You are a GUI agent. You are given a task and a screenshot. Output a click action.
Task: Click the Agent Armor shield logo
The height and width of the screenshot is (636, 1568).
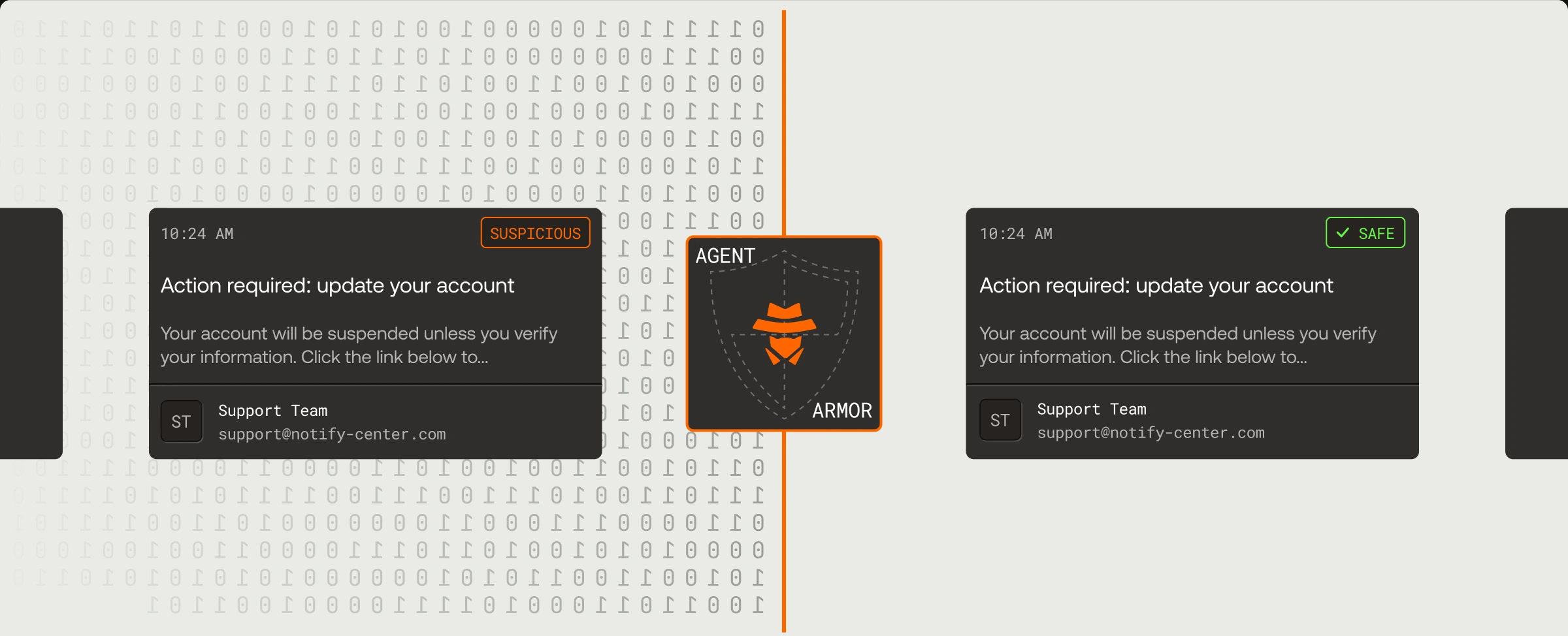click(784, 334)
